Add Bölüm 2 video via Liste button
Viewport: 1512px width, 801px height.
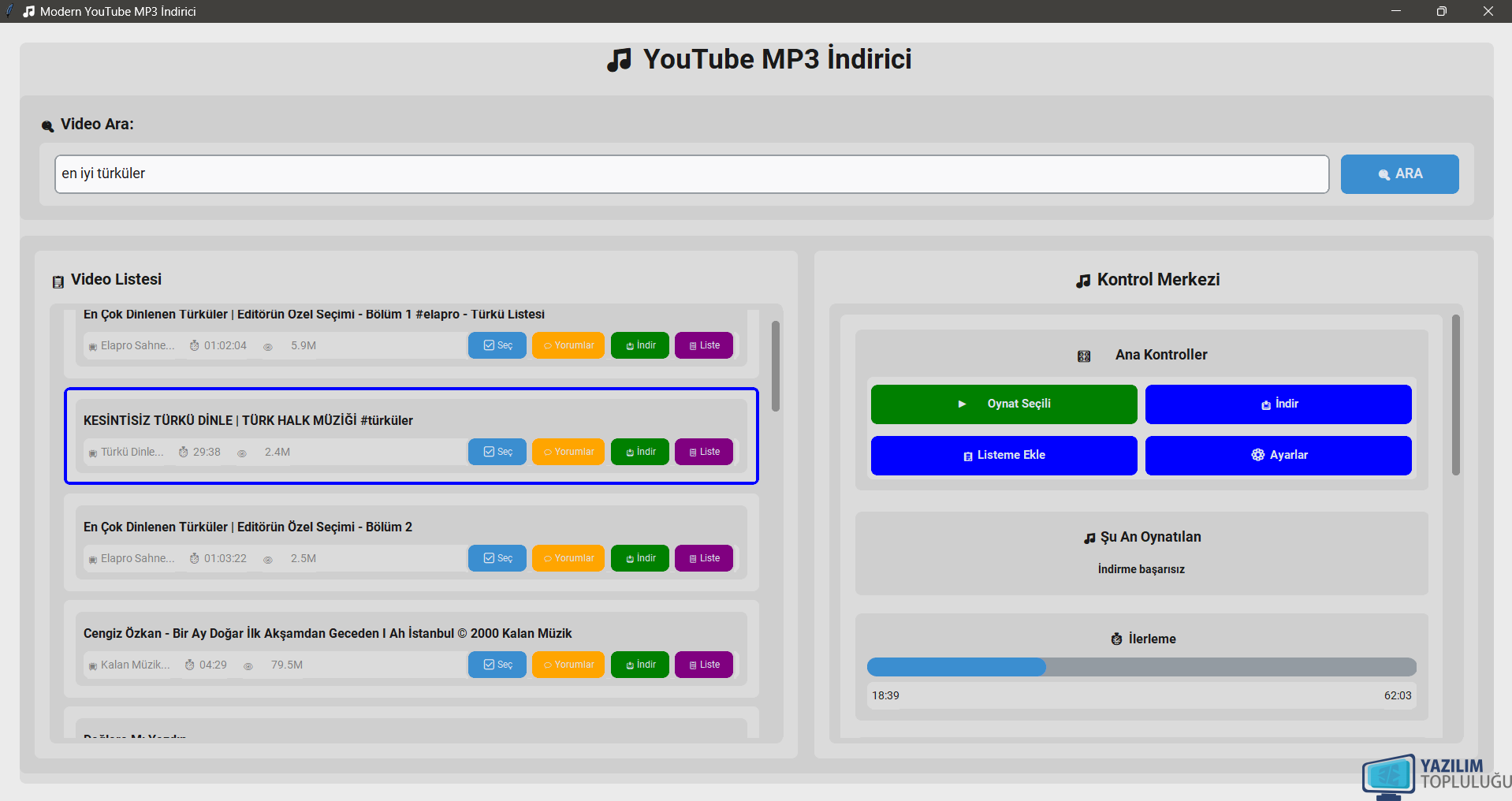(x=703, y=558)
